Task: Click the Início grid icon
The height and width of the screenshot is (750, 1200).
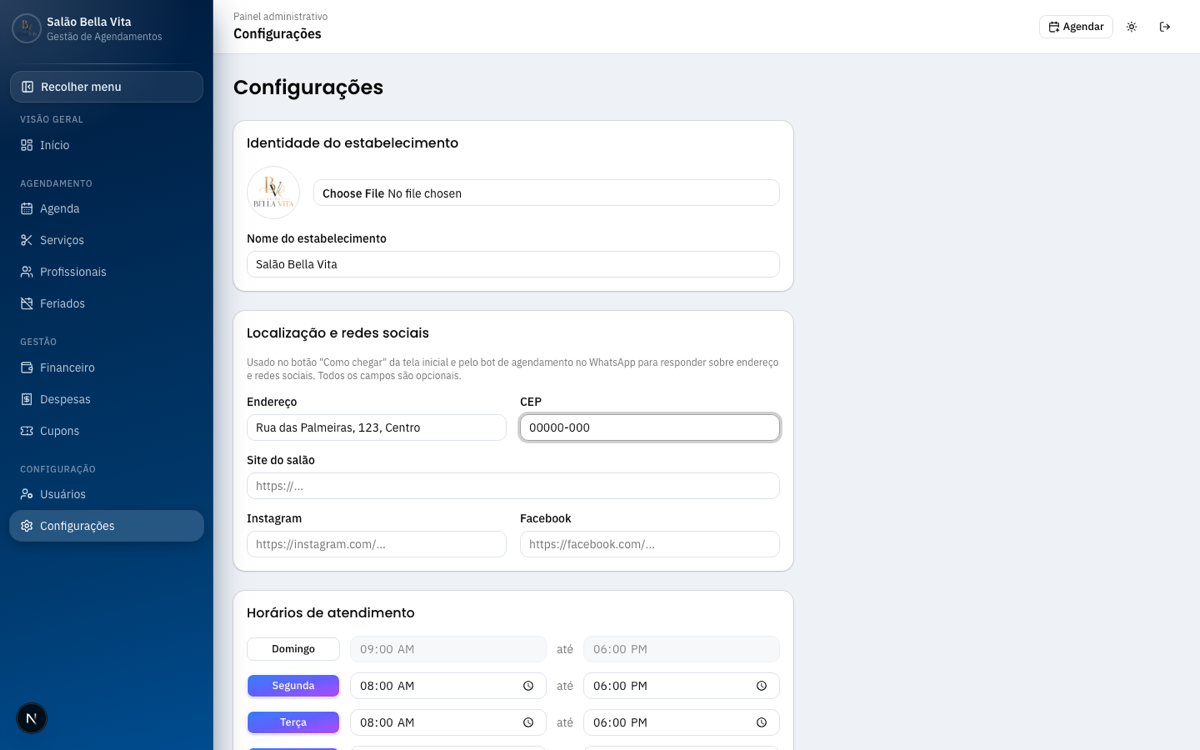Action: point(27,145)
